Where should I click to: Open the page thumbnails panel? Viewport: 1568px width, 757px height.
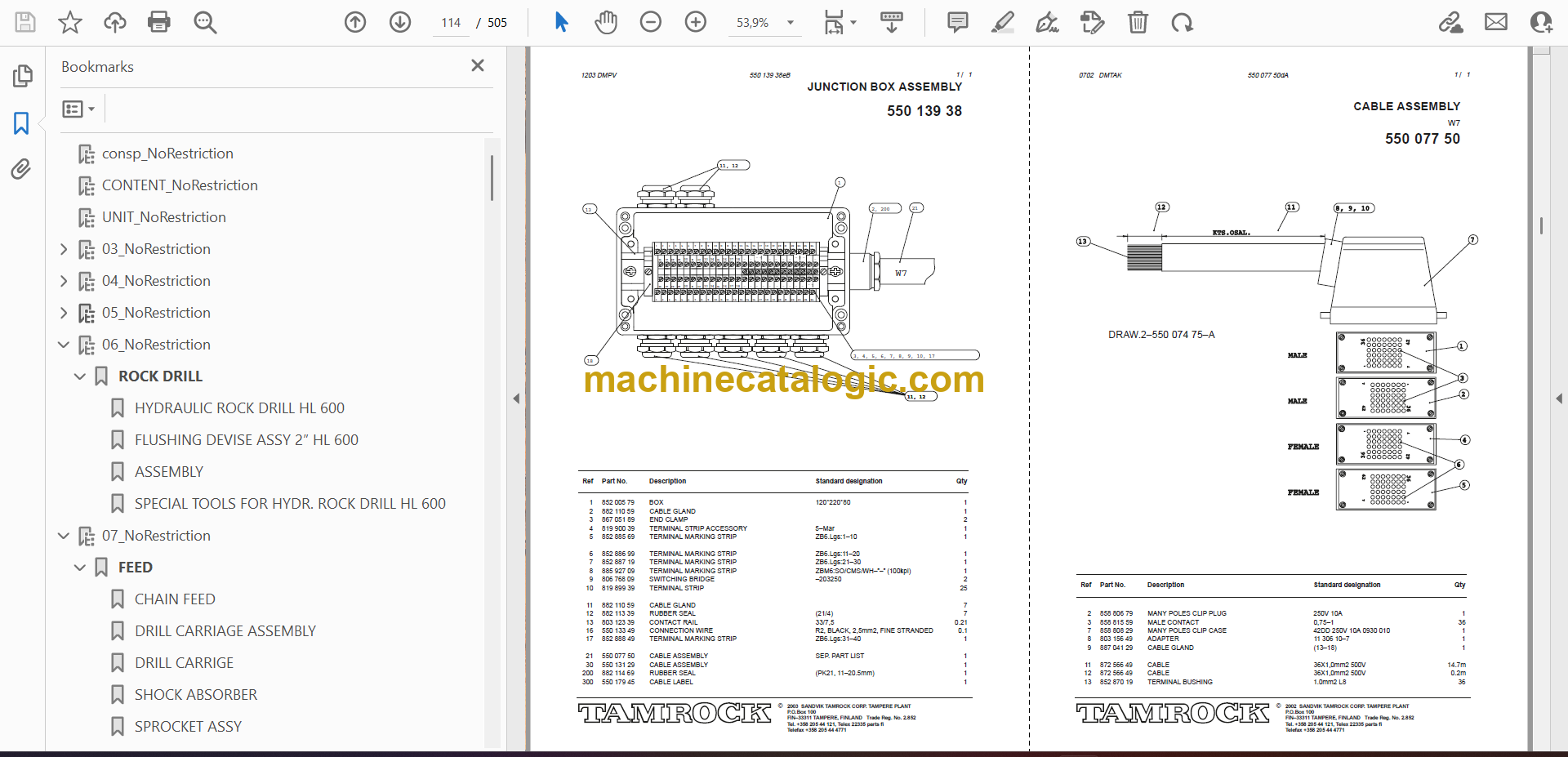tap(22, 76)
